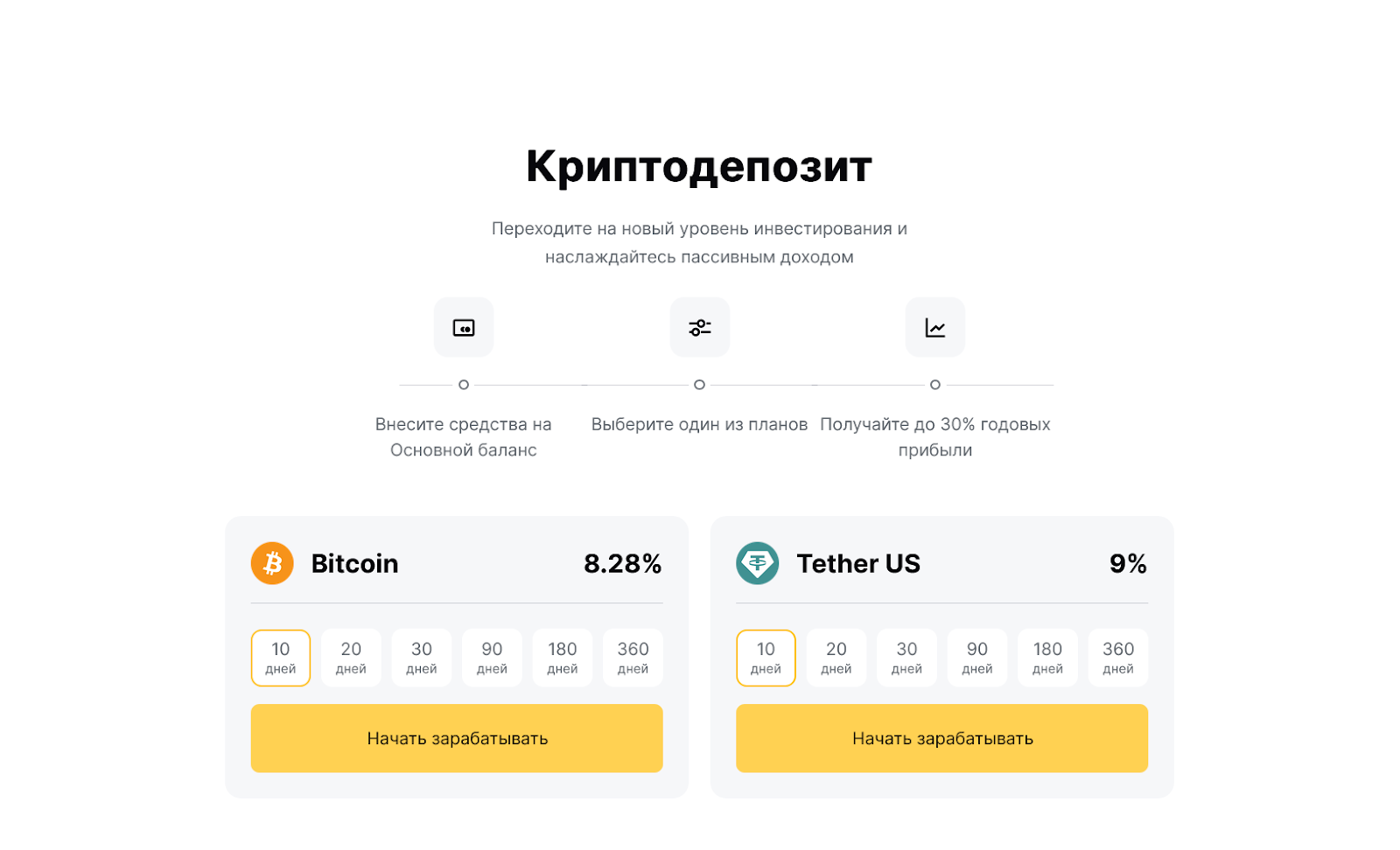
Task: Choose 90 days for Tether US
Action: pyautogui.click(x=977, y=658)
